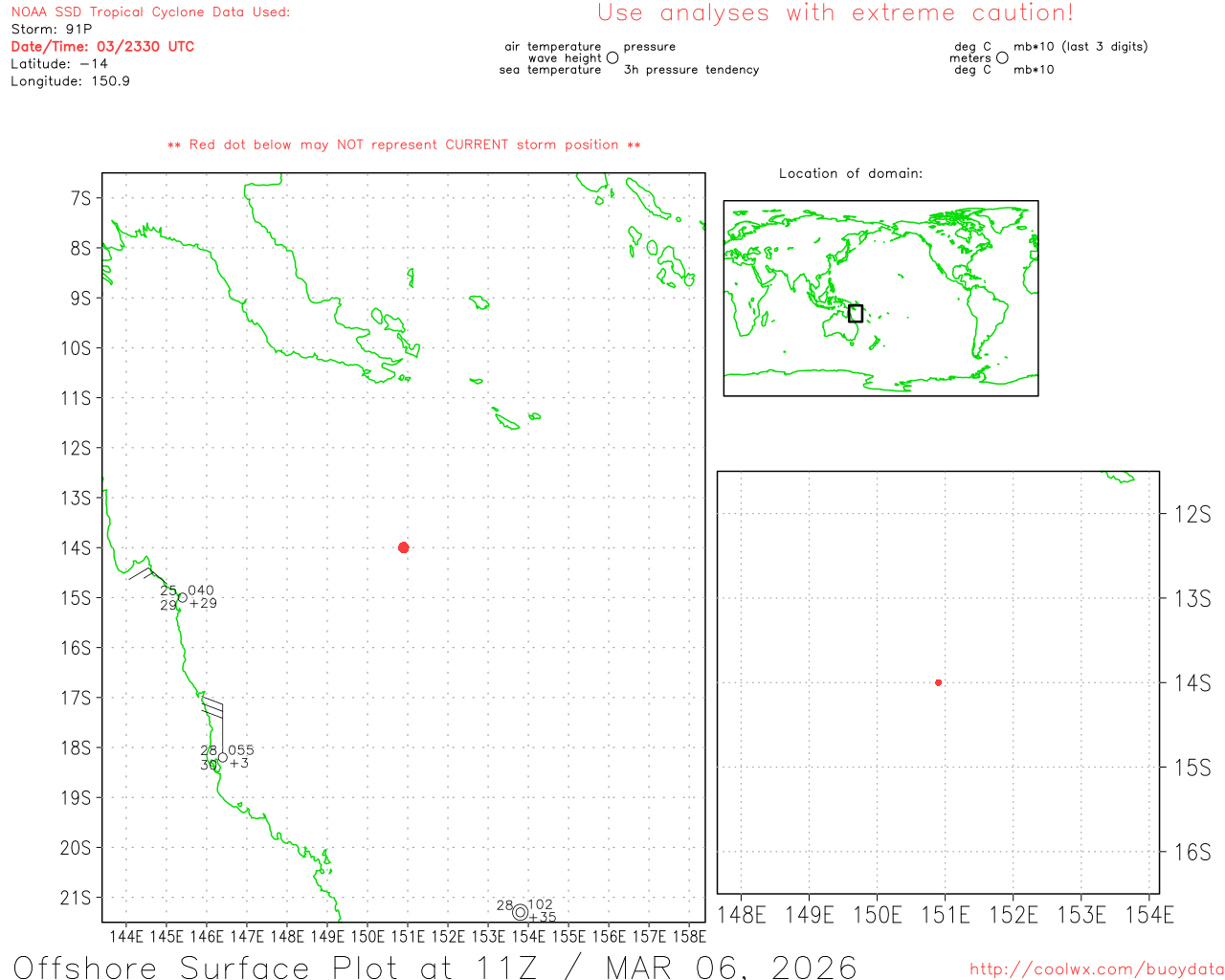Click the red 'Red dot below may NOT represent' notice

coord(404,145)
